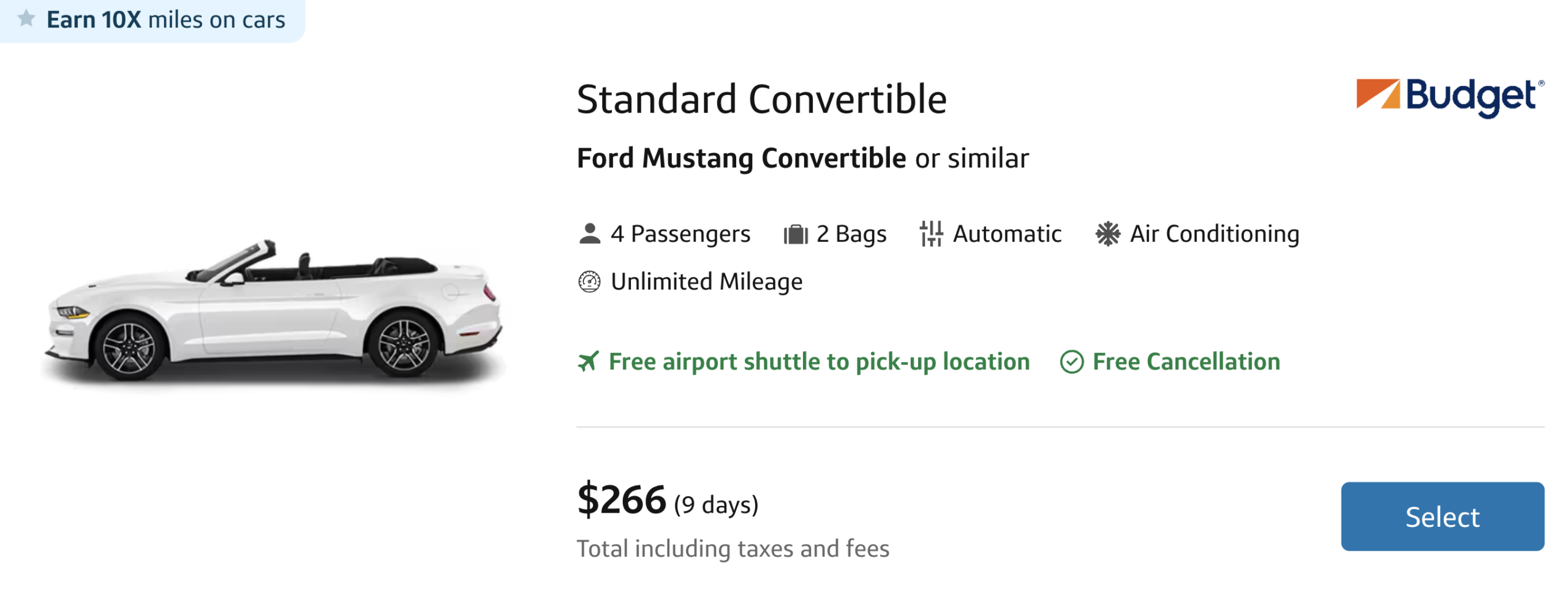Viewport: 1568px width, 593px height.
Task: Click the green checkmark Free Cancellation icon
Action: coord(1071,361)
